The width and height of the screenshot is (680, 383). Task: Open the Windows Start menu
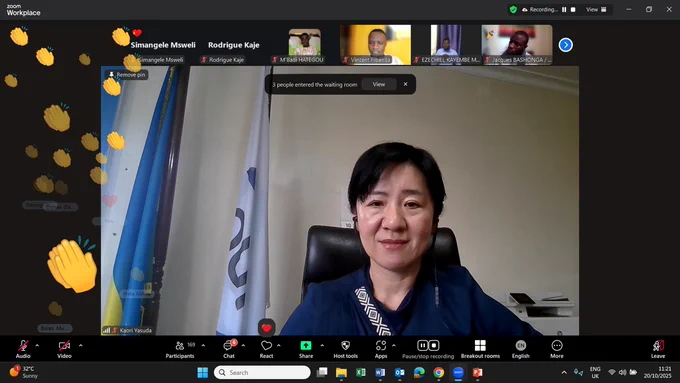tap(203, 372)
